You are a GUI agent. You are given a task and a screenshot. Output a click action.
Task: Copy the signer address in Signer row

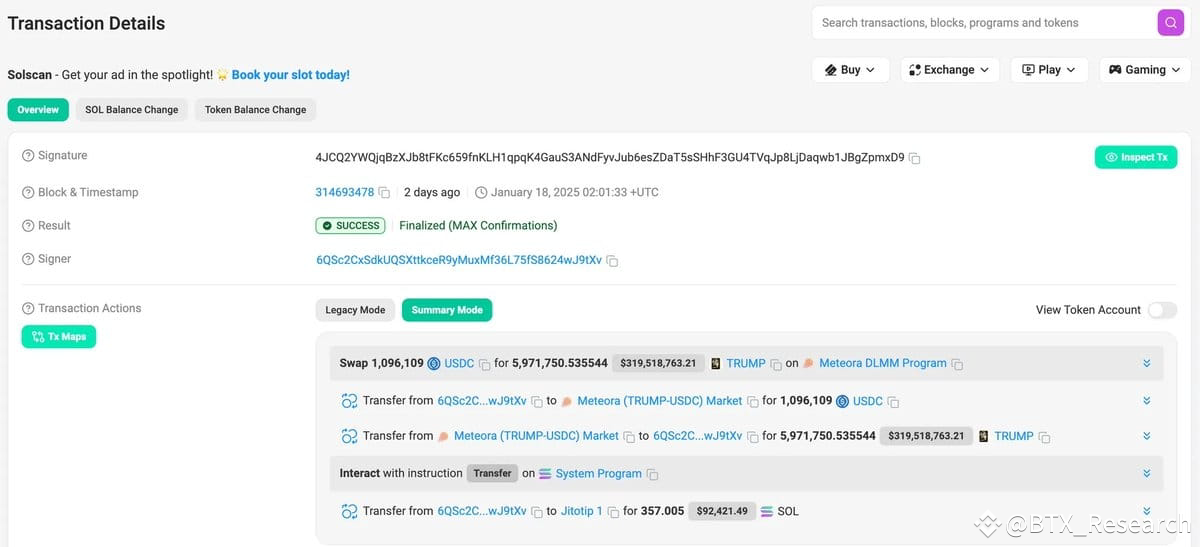pyautogui.click(x=613, y=261)
